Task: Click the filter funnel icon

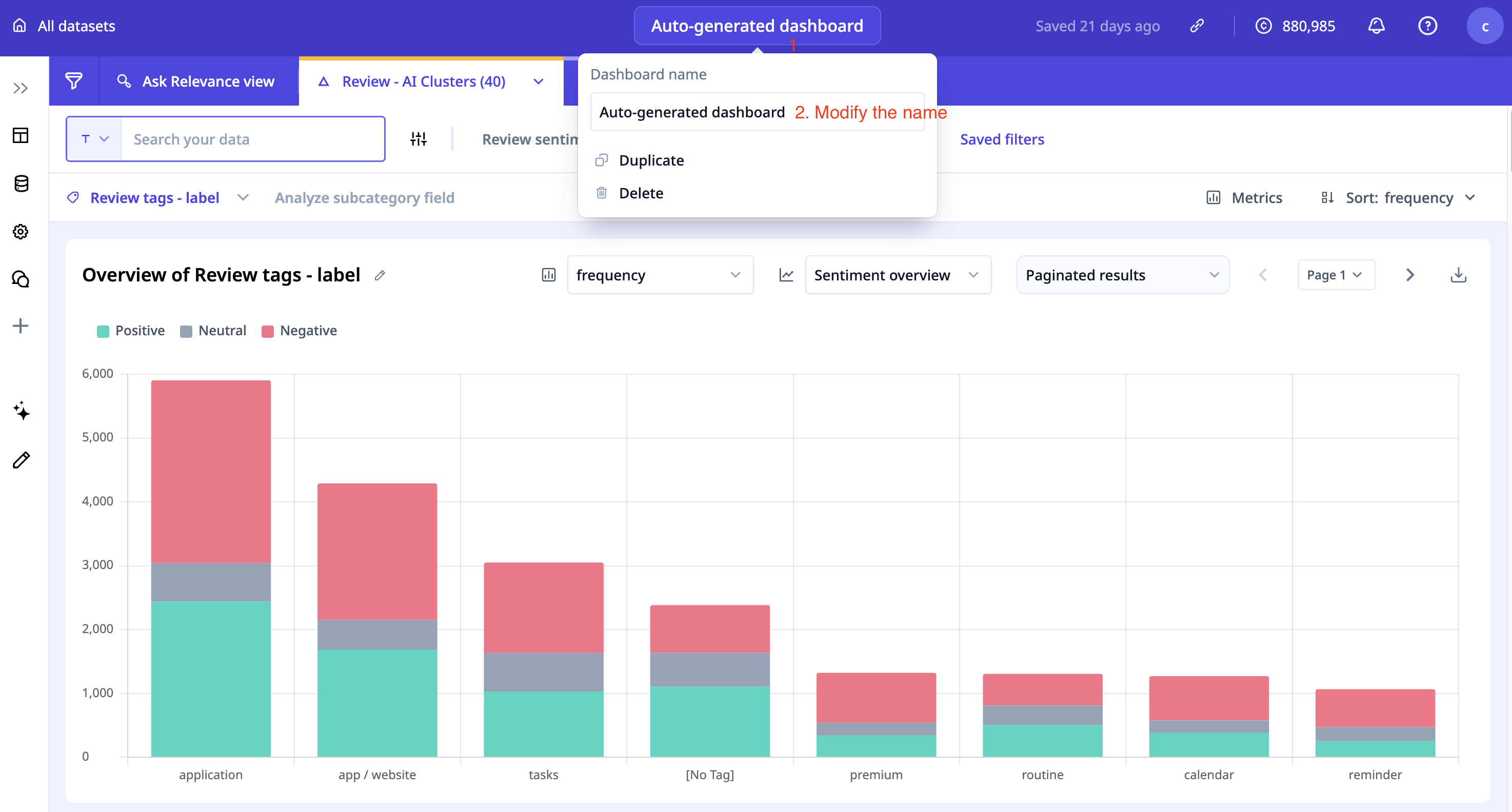Action: coord(73,81)
